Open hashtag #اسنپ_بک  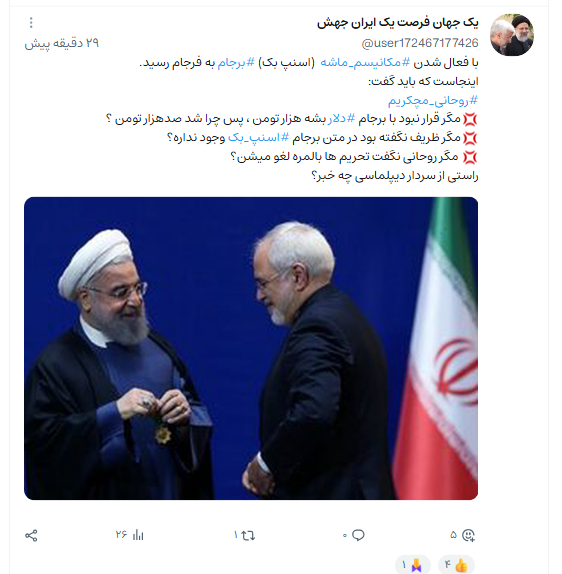(x=258, y=138)
